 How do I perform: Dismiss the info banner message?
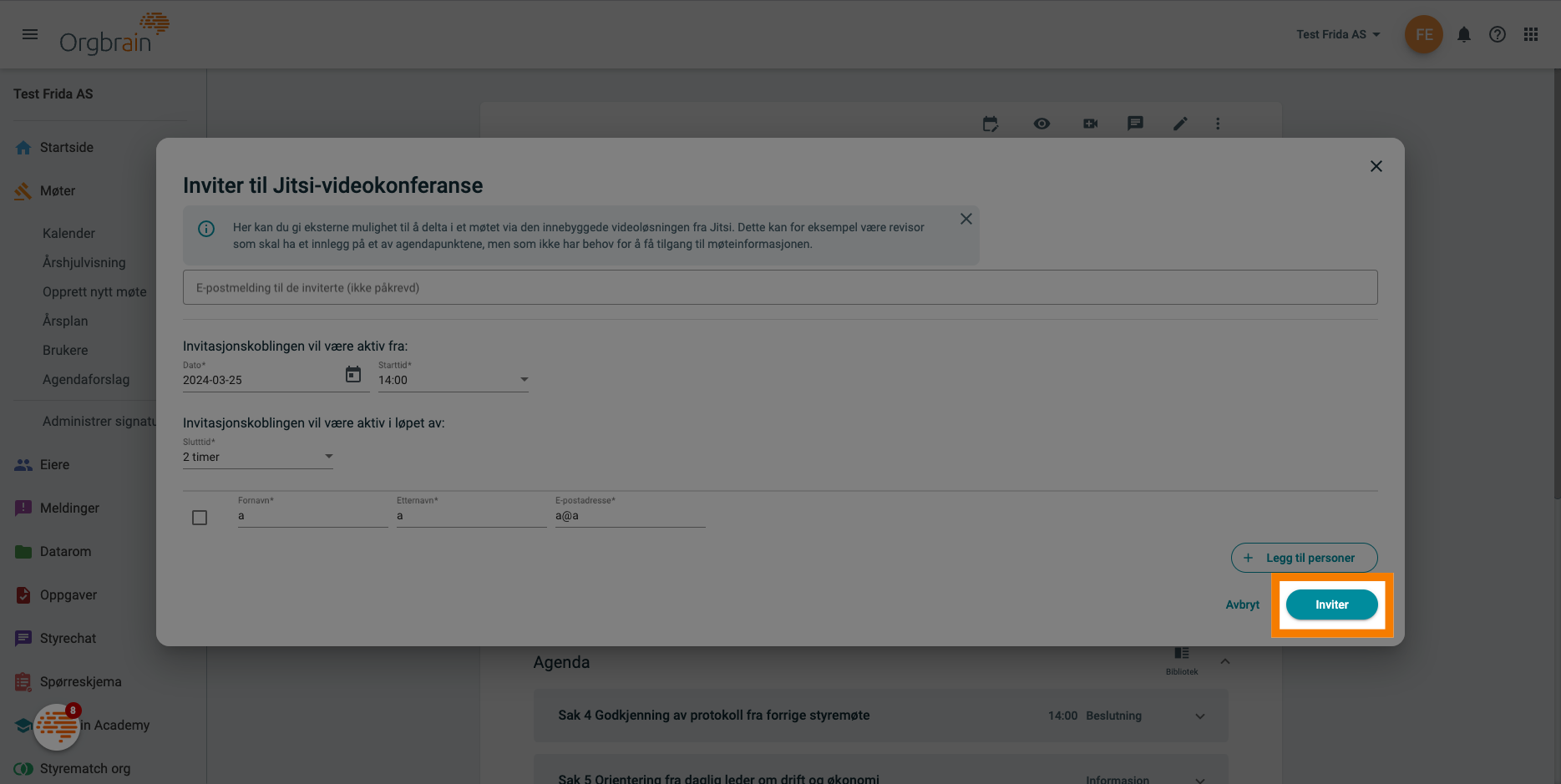(x=966, y=219)
